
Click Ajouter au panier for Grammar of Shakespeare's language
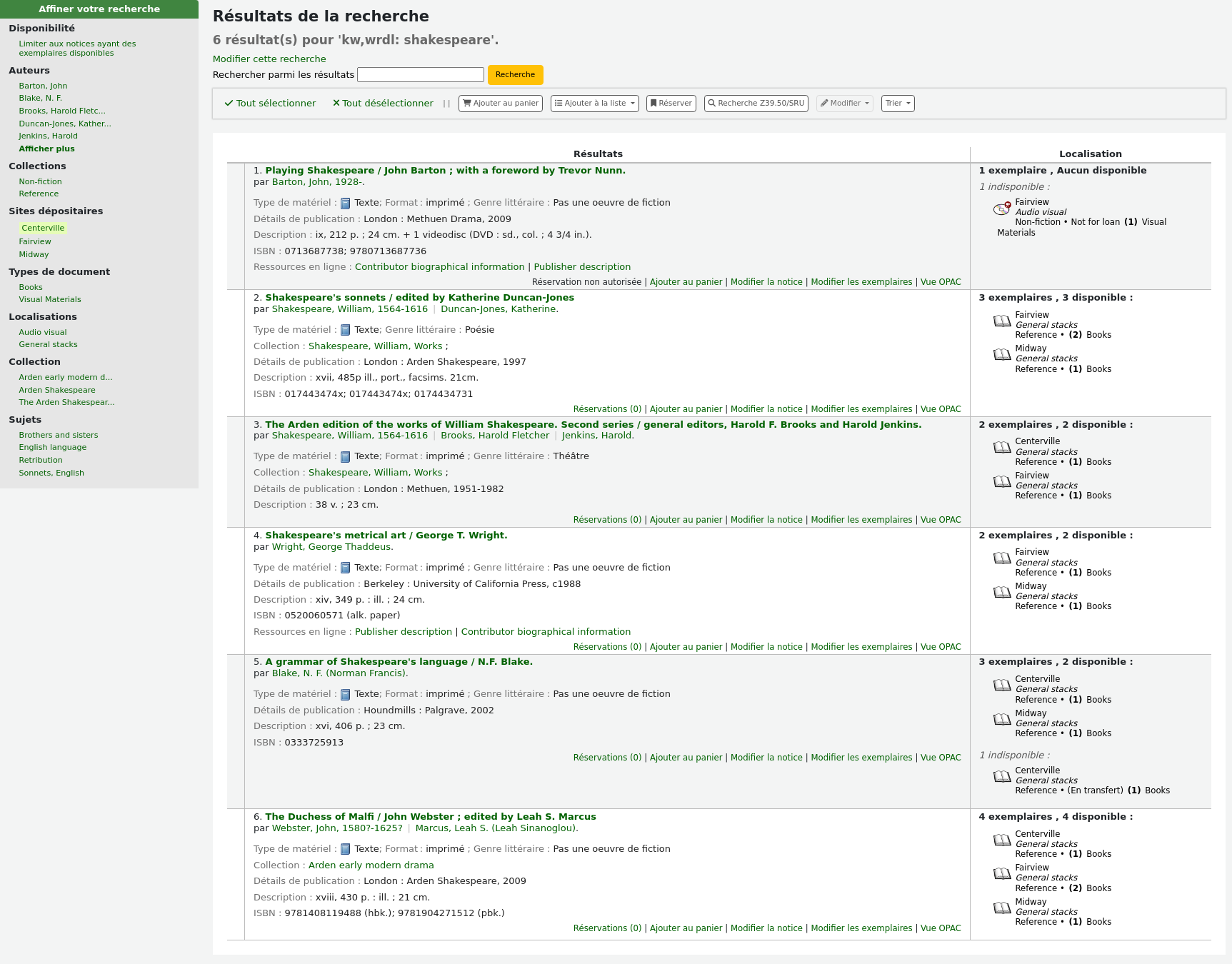[686, 758]
